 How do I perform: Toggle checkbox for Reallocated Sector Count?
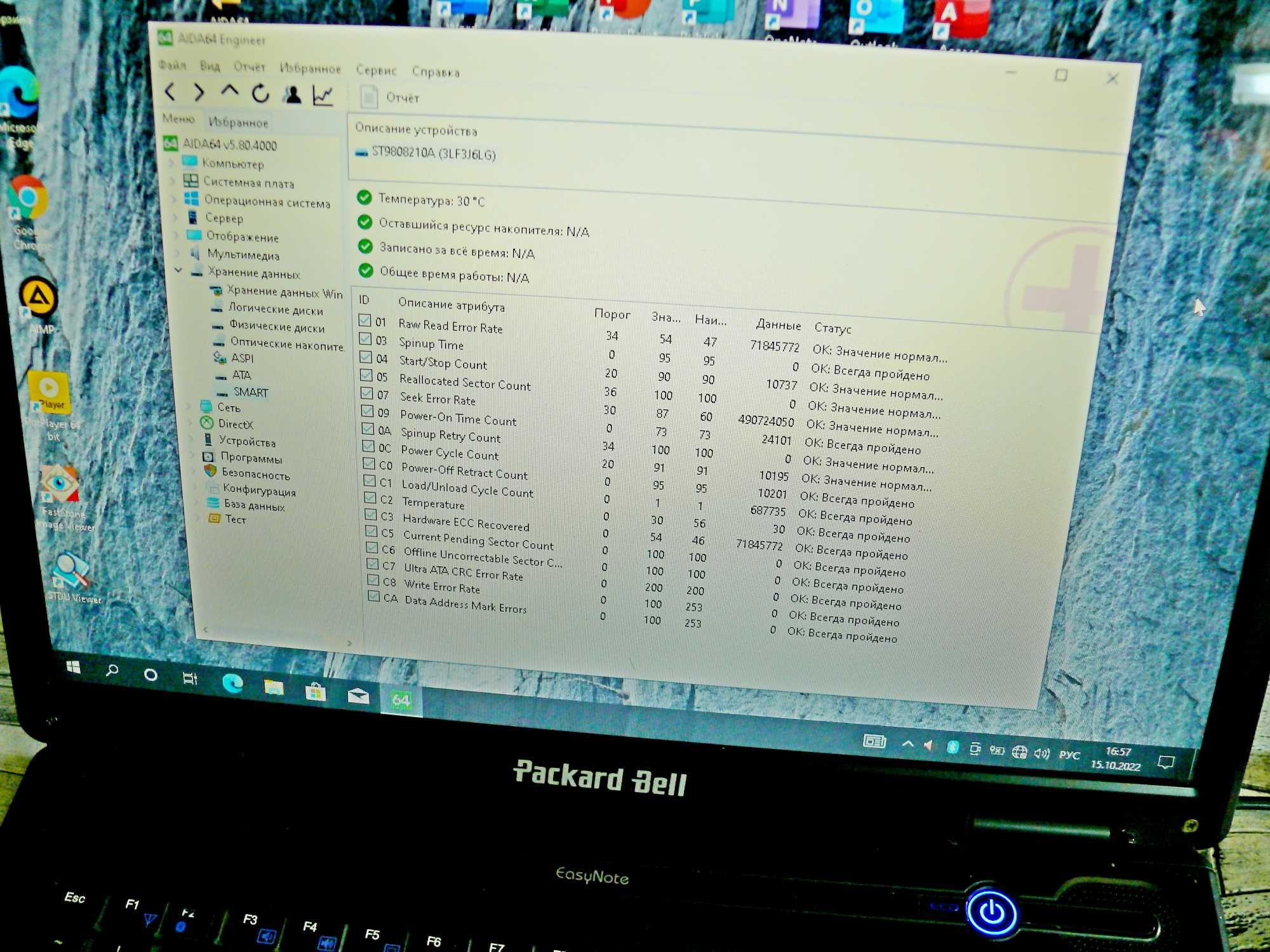pos(367,375)
